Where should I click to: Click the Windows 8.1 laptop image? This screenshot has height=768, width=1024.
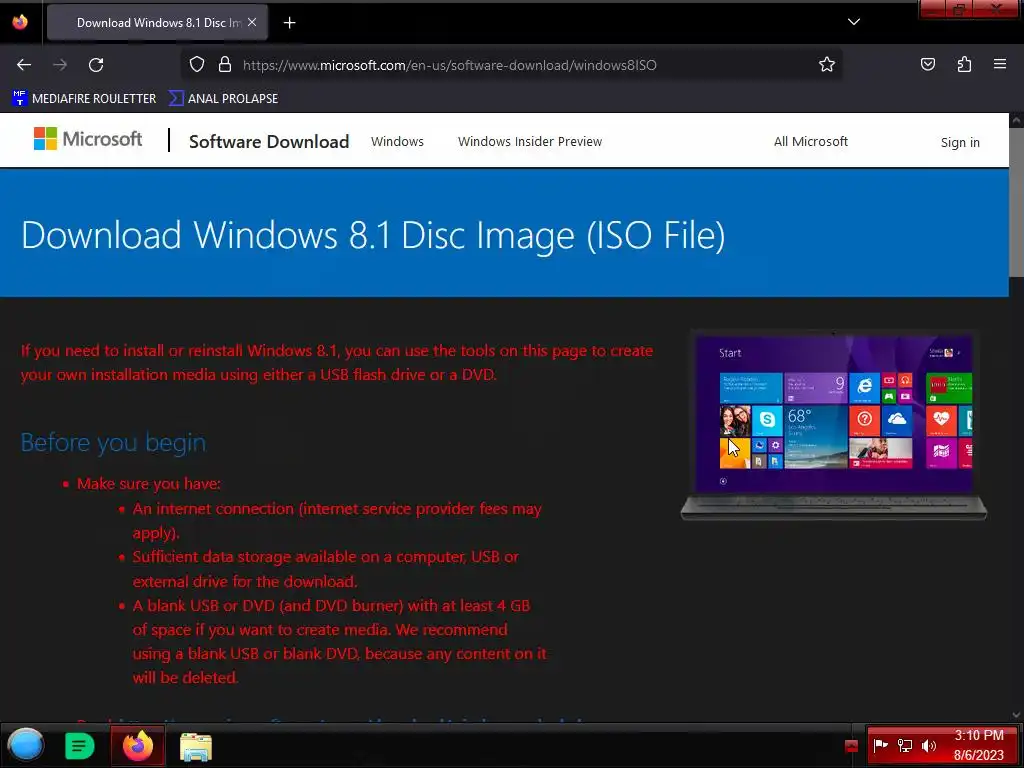[x=833, y=425]
